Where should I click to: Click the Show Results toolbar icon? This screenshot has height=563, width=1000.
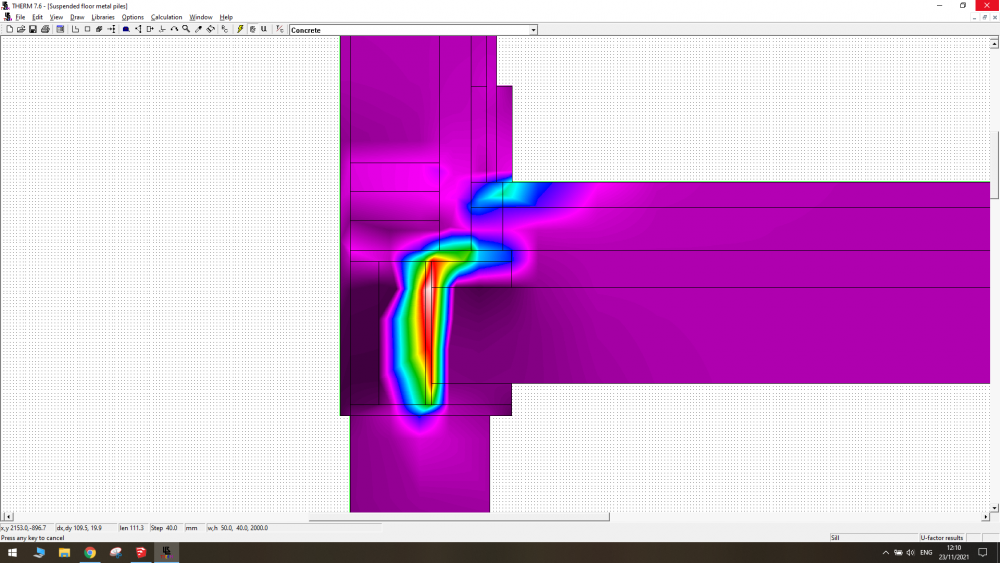click(x=253, y=29)
